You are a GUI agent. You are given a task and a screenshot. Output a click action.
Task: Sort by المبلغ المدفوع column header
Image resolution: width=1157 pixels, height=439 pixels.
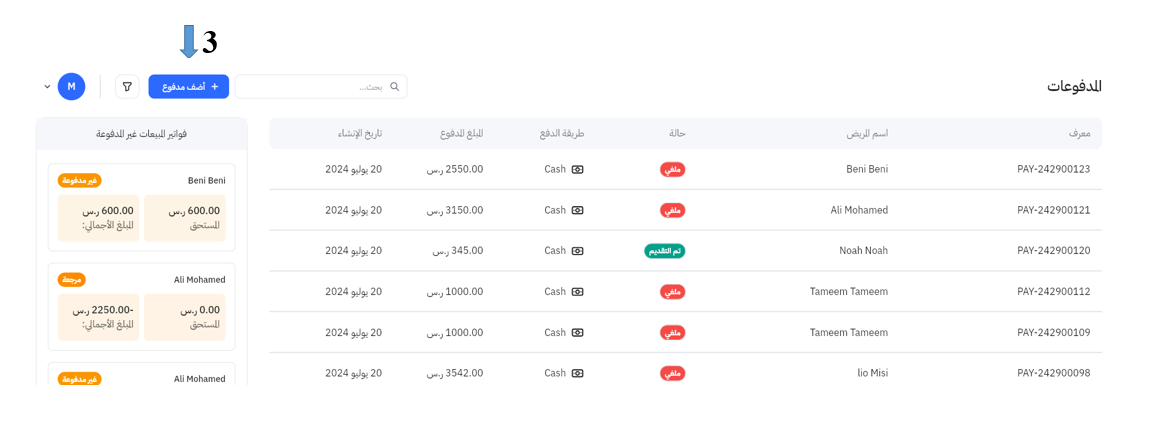pyautogui.click(x=461, y=134)
